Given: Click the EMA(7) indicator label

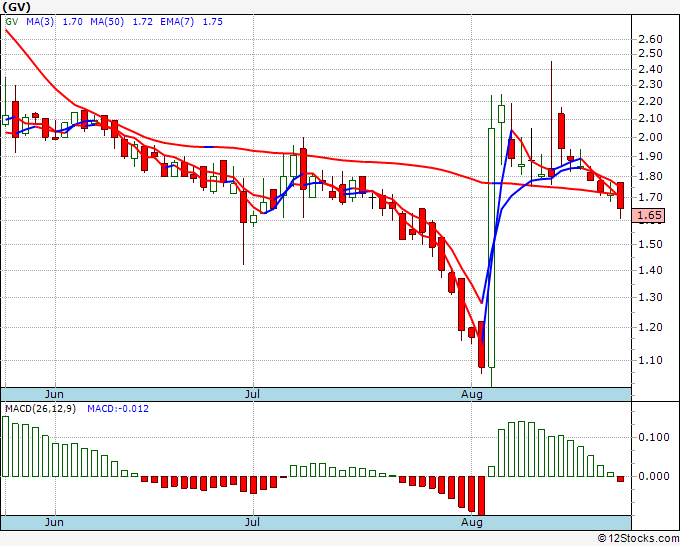Looking at the screenshot, I should [177, 22].
